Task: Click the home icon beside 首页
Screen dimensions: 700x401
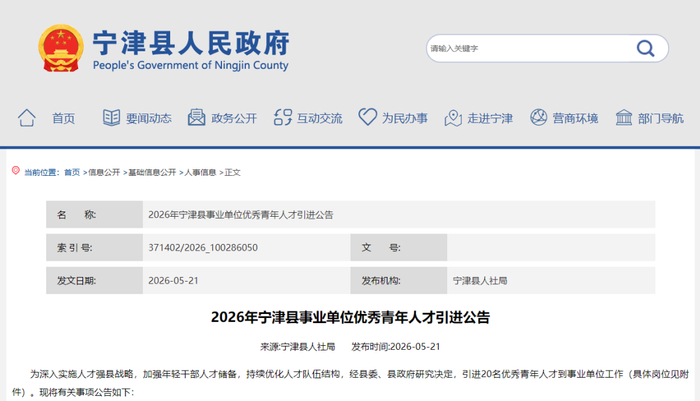Action: click(x=27, y=118)
